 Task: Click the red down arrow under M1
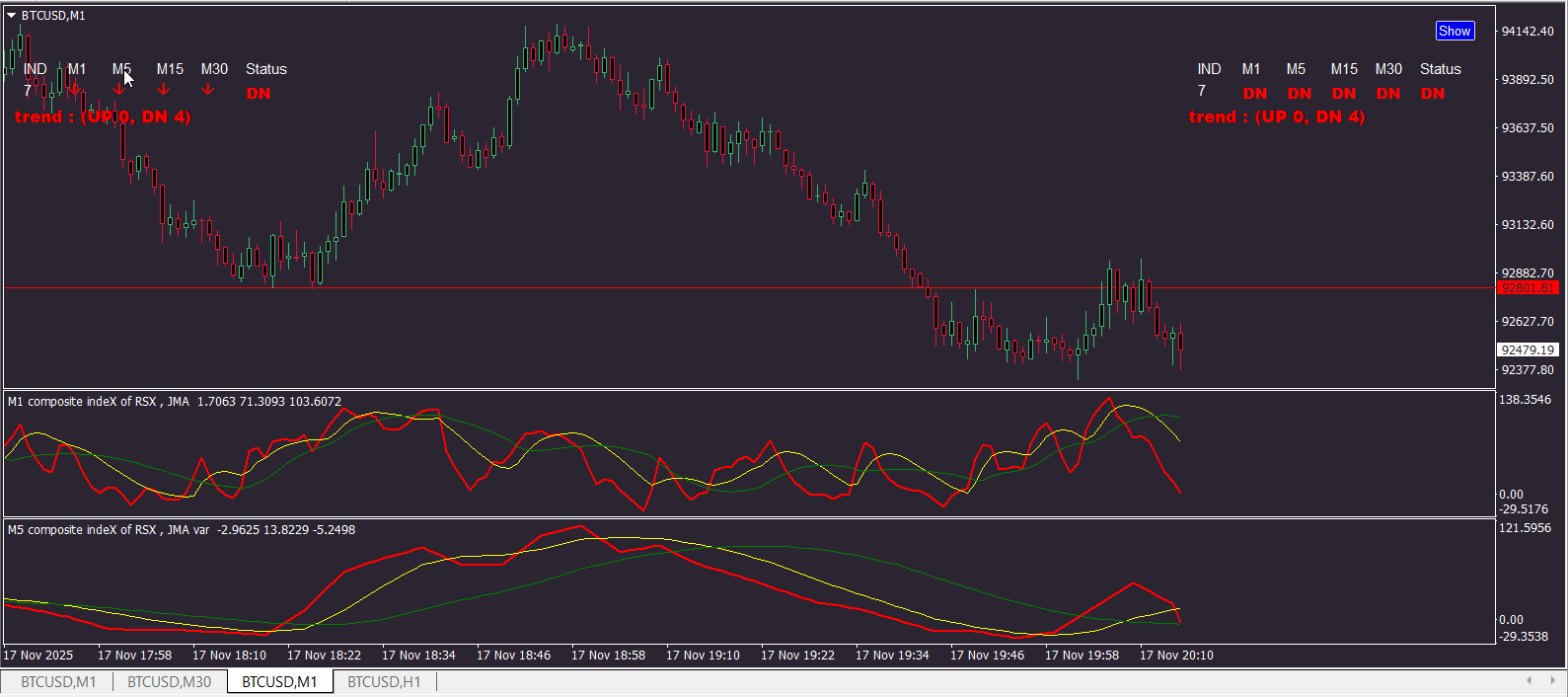(75, 90)
